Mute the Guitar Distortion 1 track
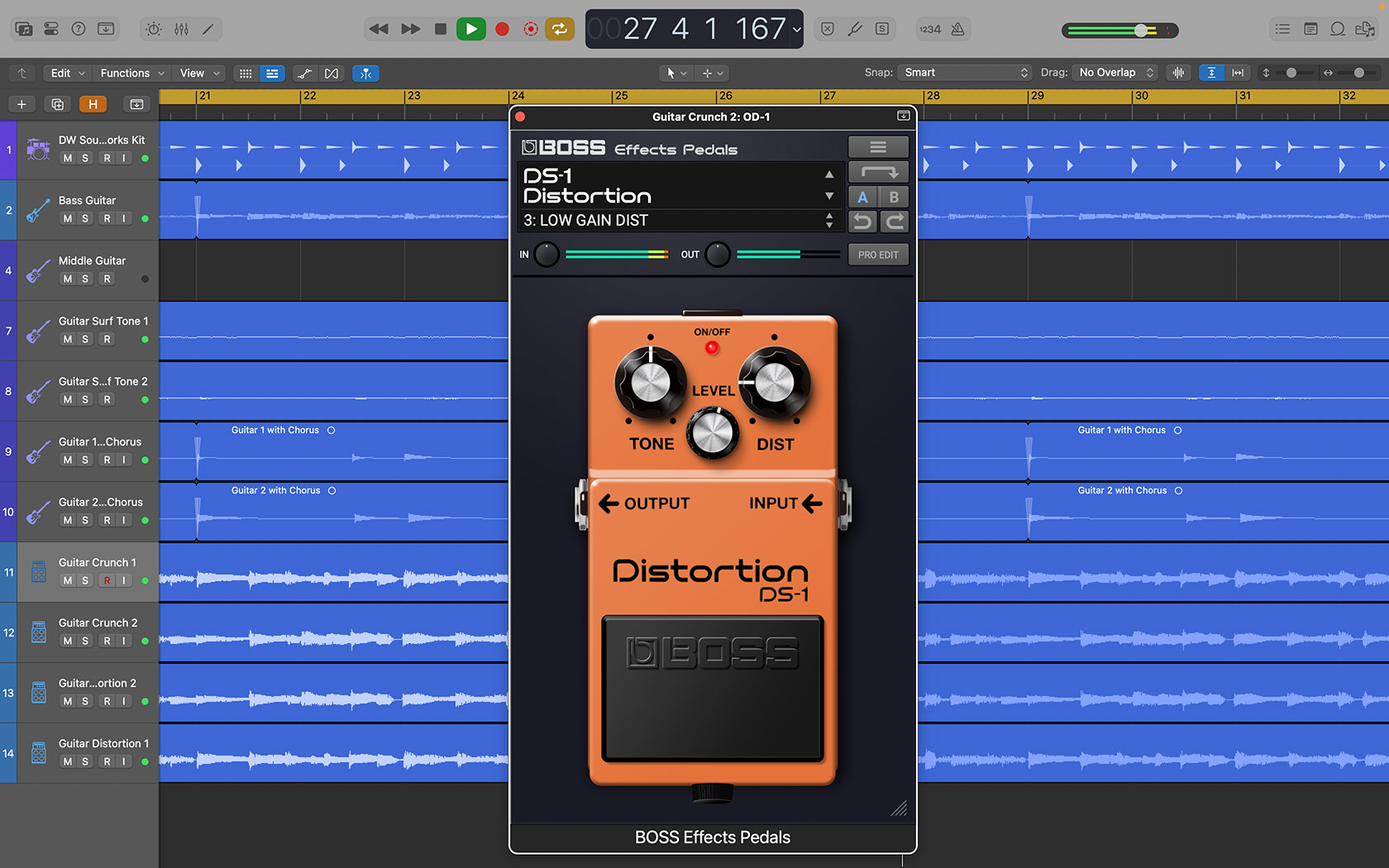 [x=68, y=761]
